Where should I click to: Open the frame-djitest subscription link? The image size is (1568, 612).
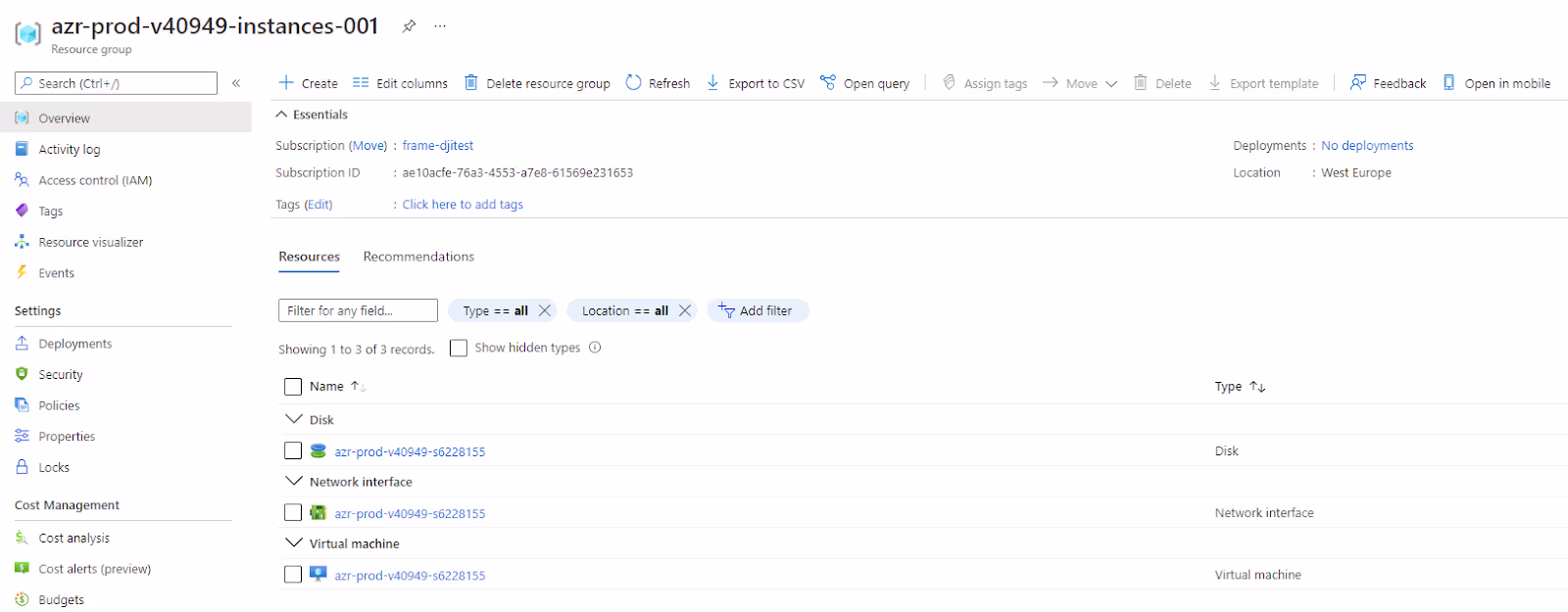[437, 146]
